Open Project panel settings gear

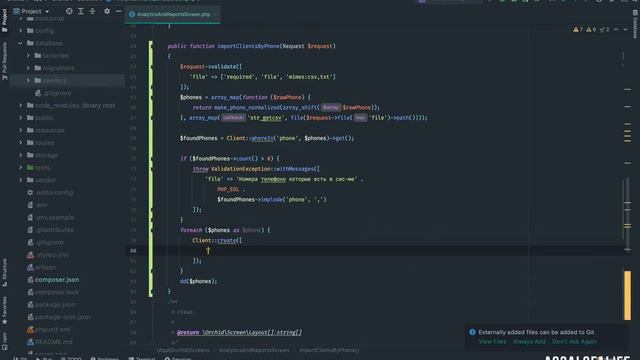107,11
